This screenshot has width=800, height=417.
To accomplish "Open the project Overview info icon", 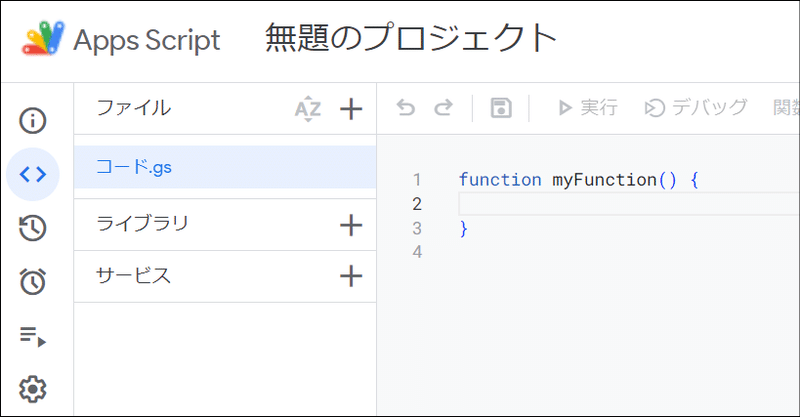I will 33,121.
